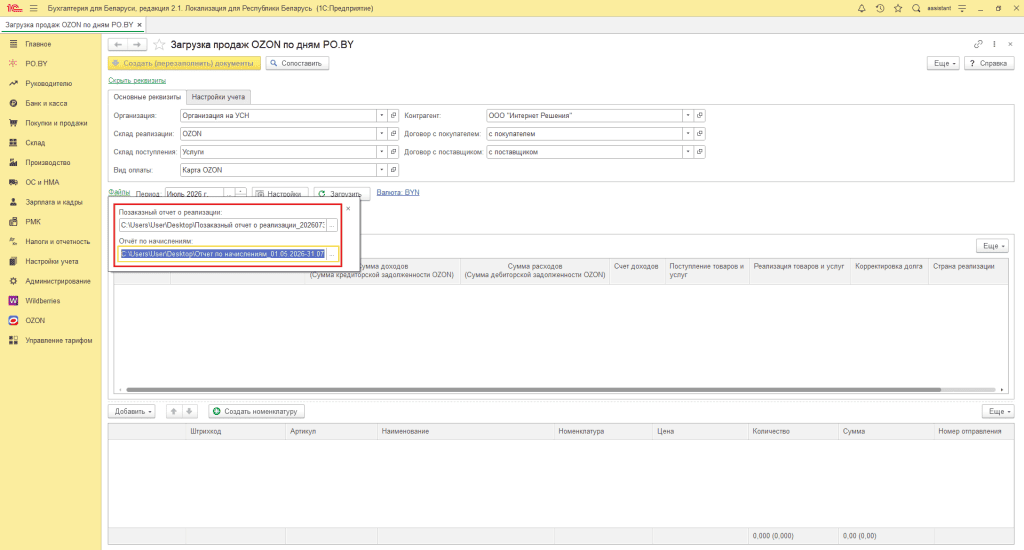
Task: Navigate forward with the right arrow
Action: click(x=137, y=44)
